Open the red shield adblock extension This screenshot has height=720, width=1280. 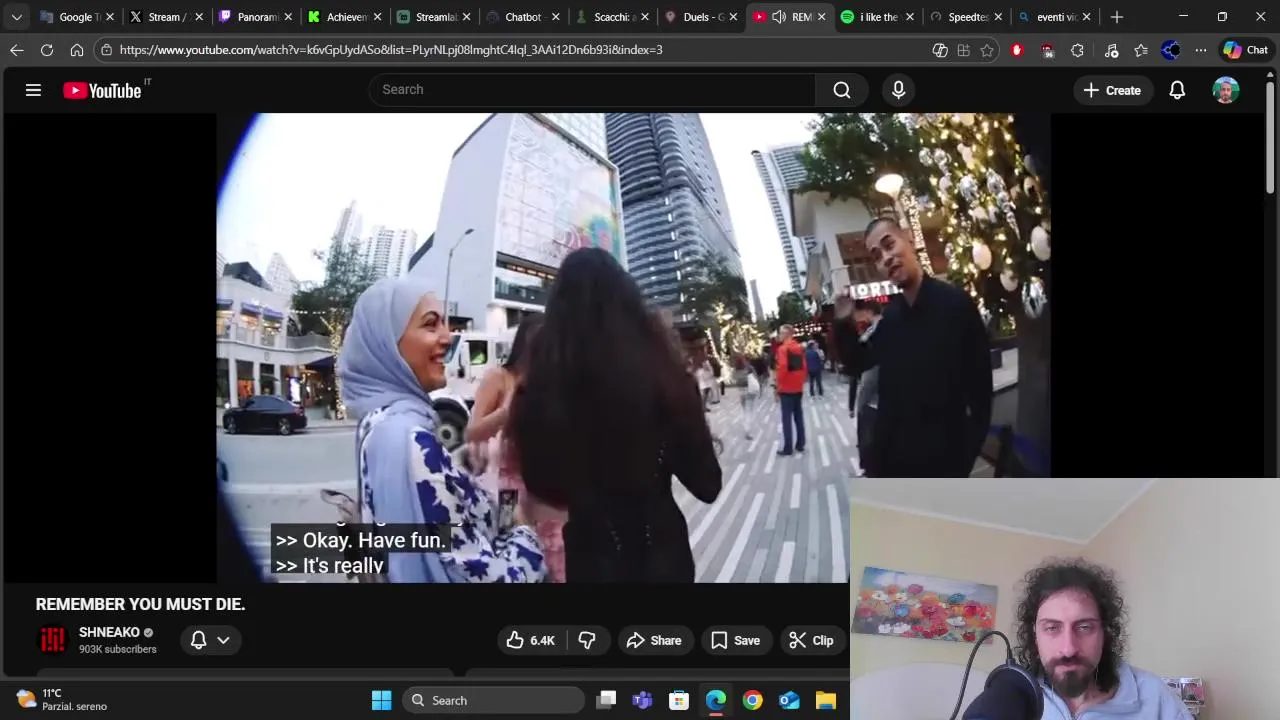pyautogui.click(x=1017, y=50)
